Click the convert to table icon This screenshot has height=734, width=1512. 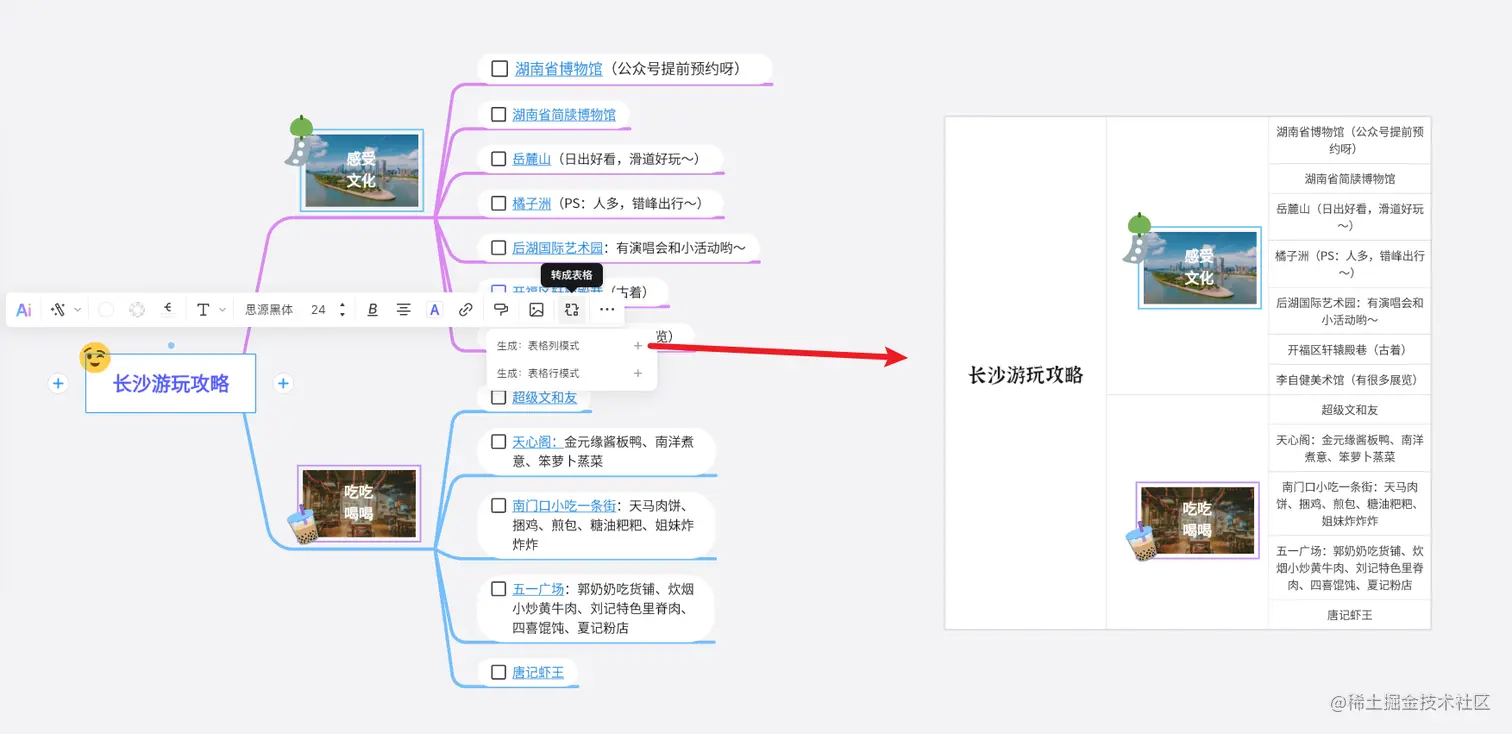[571, 310]
